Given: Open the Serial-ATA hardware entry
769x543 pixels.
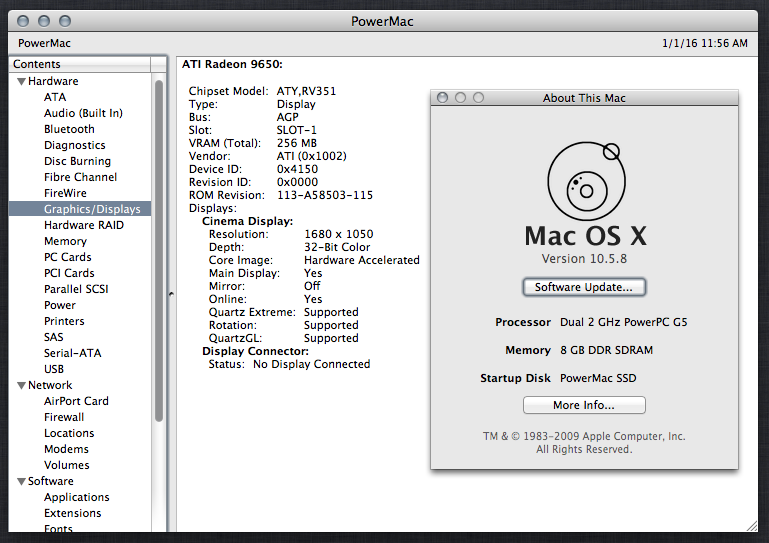Looking at the screenshot, I should click(72, 353).
